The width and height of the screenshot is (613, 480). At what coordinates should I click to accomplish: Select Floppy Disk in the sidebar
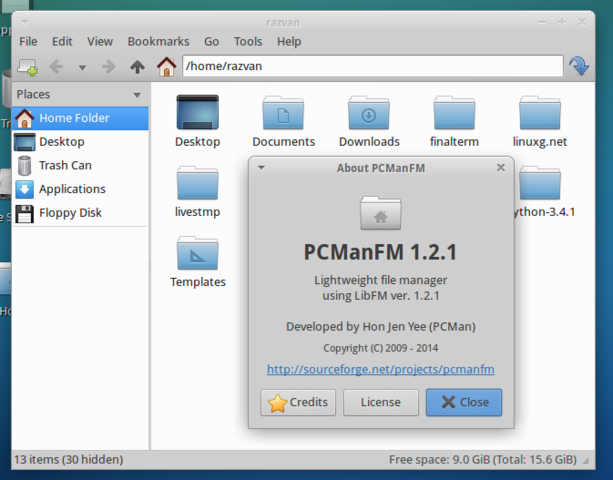tap(81, 213)
